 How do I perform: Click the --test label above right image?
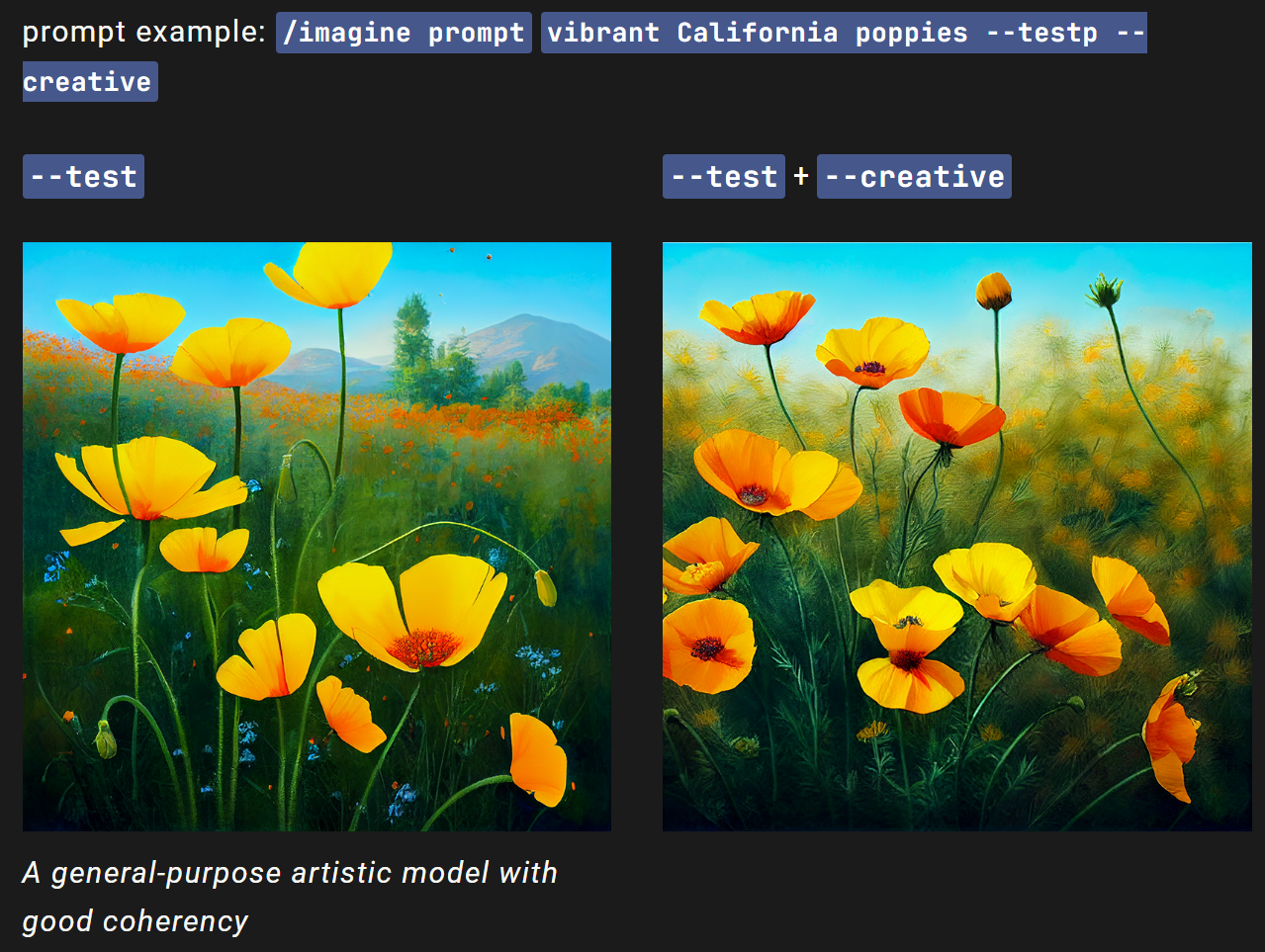[x=723, y=177]
